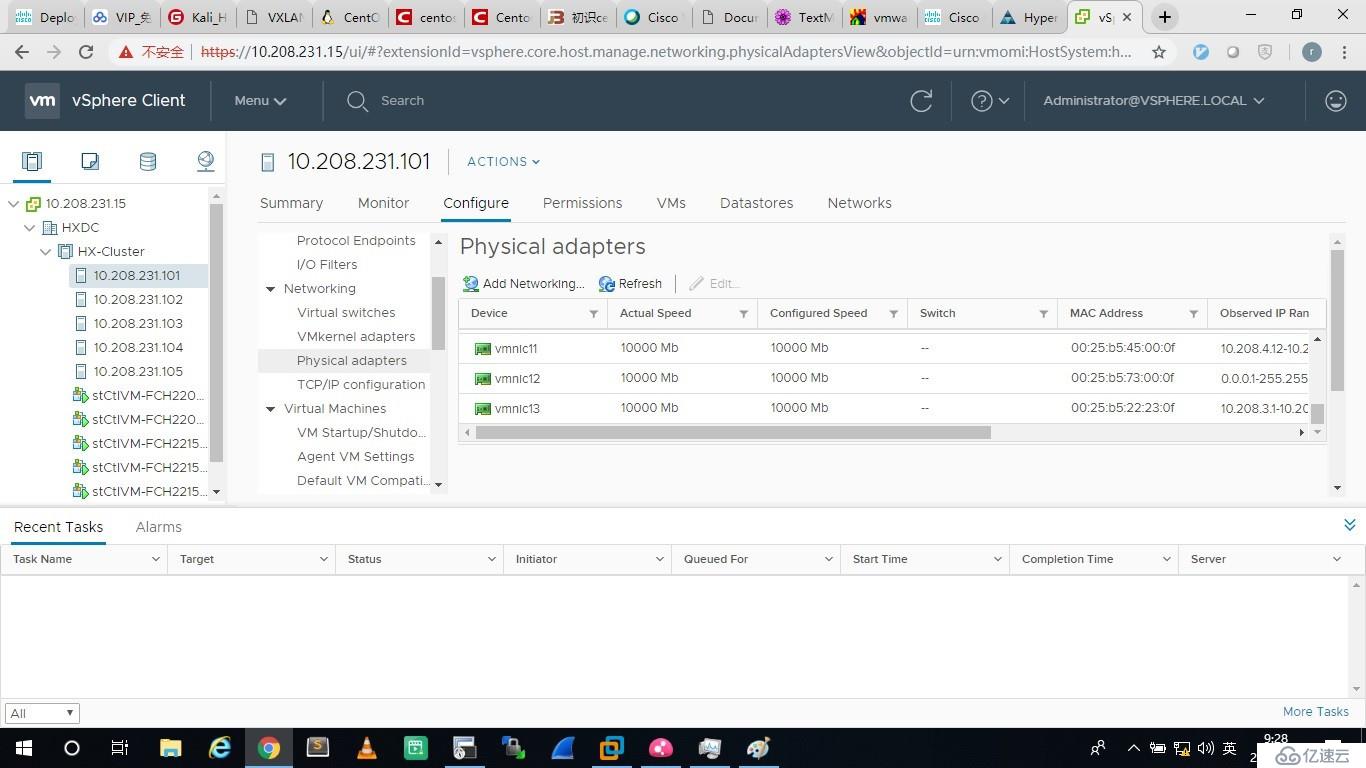This screenshot has height=768, width=1366.
Task: Collapse the Recent Tasks panel chevron
Action: (x=1349, y=525)
